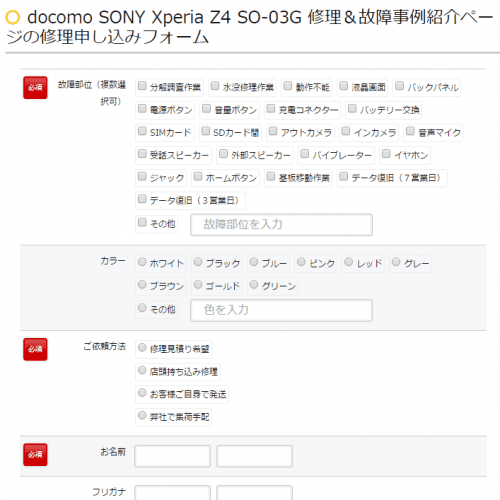Screen dimensions: 500x500
Task: Check the SIMカード checkbox
Action: point(142,131)
